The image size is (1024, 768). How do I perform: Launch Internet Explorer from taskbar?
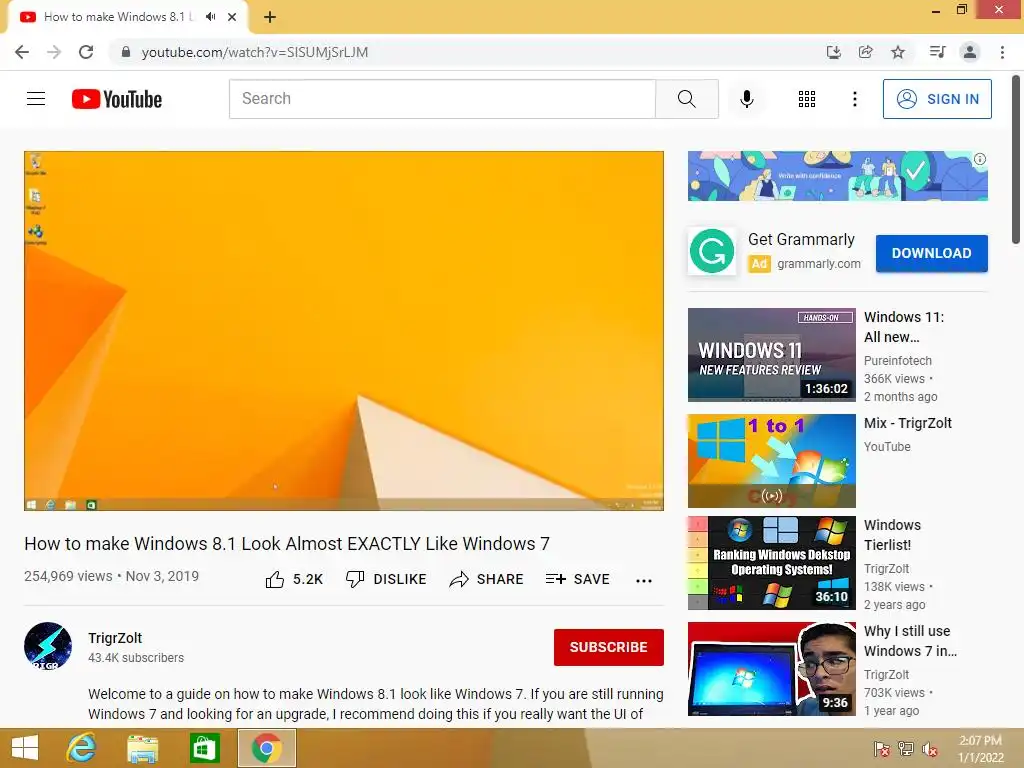pos(82,748)
